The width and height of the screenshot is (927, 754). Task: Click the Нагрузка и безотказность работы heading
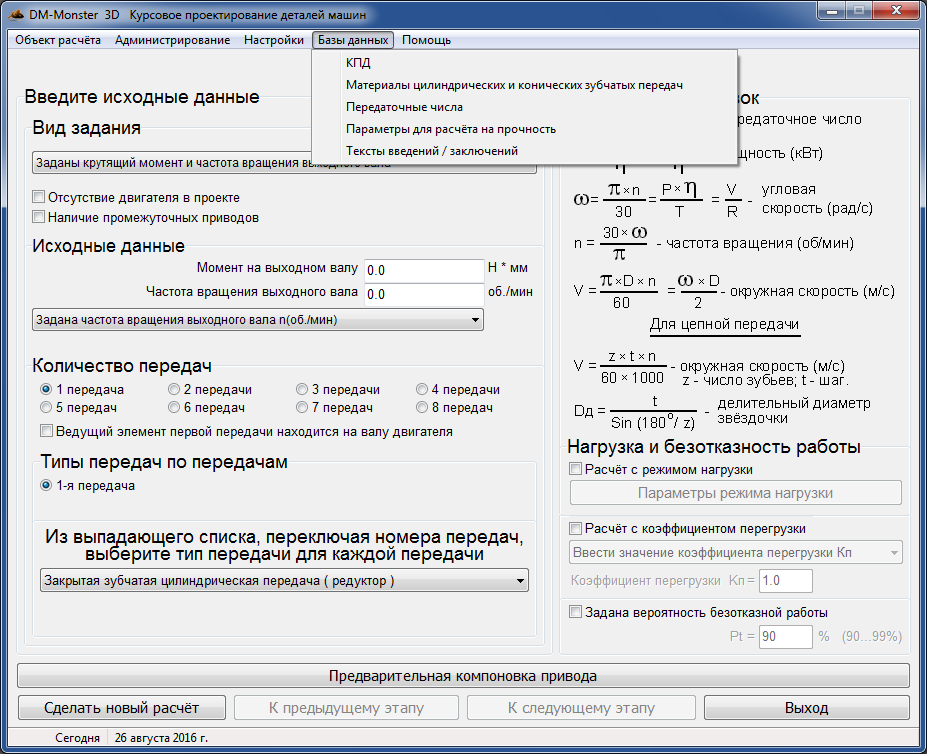click(x=714, y=447)
